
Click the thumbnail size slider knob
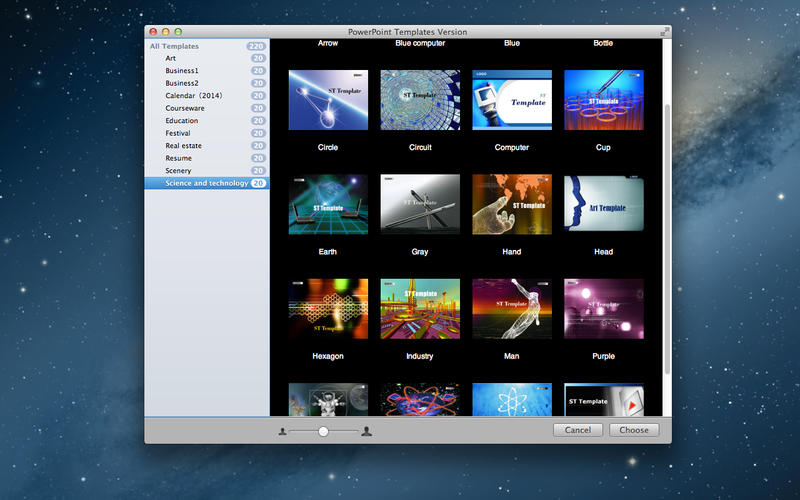pos(323,431)
